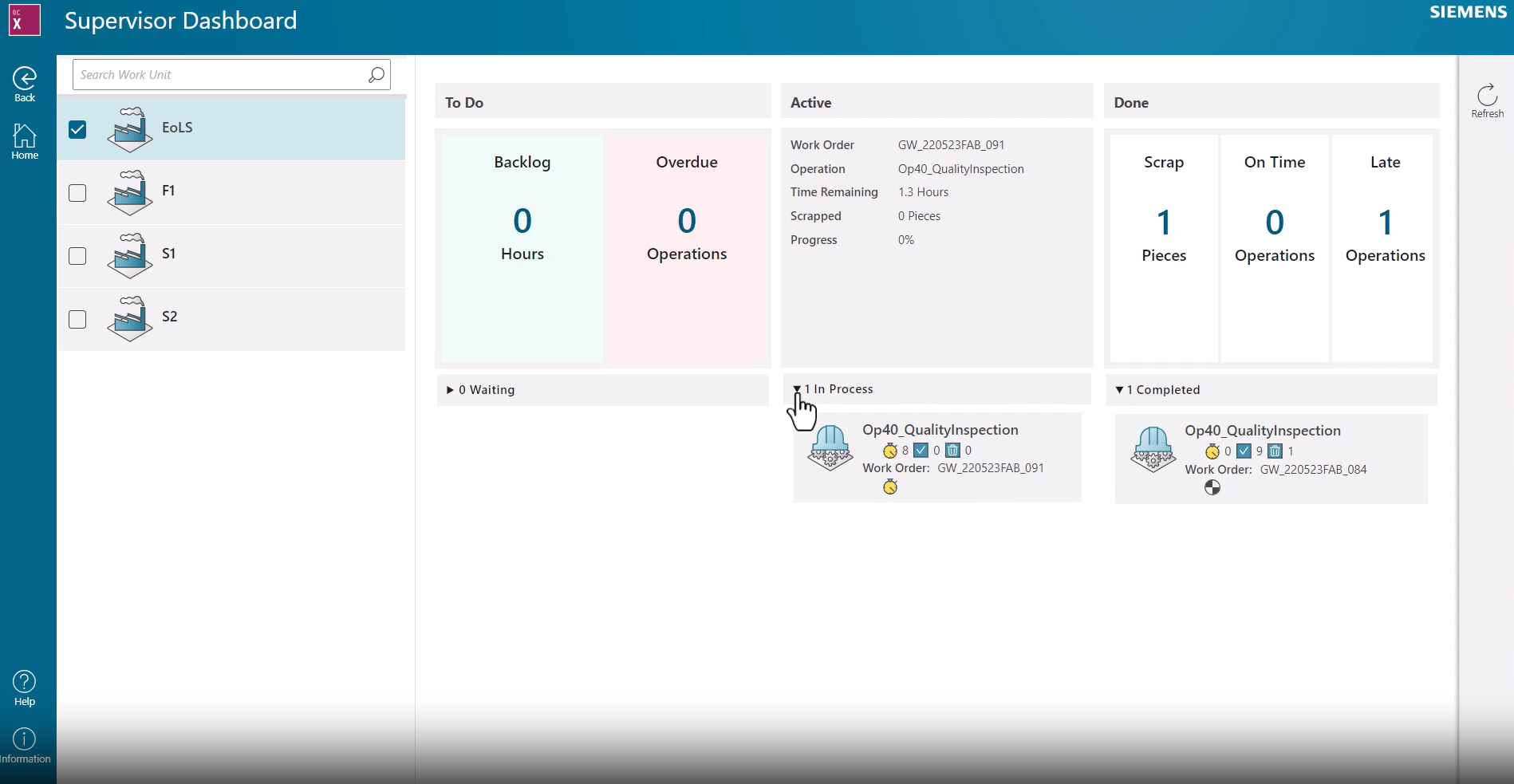Image resolution: width=1514 pixels, height=784 pixels.
Task: Open the Help icon
Action: point(25,682)
